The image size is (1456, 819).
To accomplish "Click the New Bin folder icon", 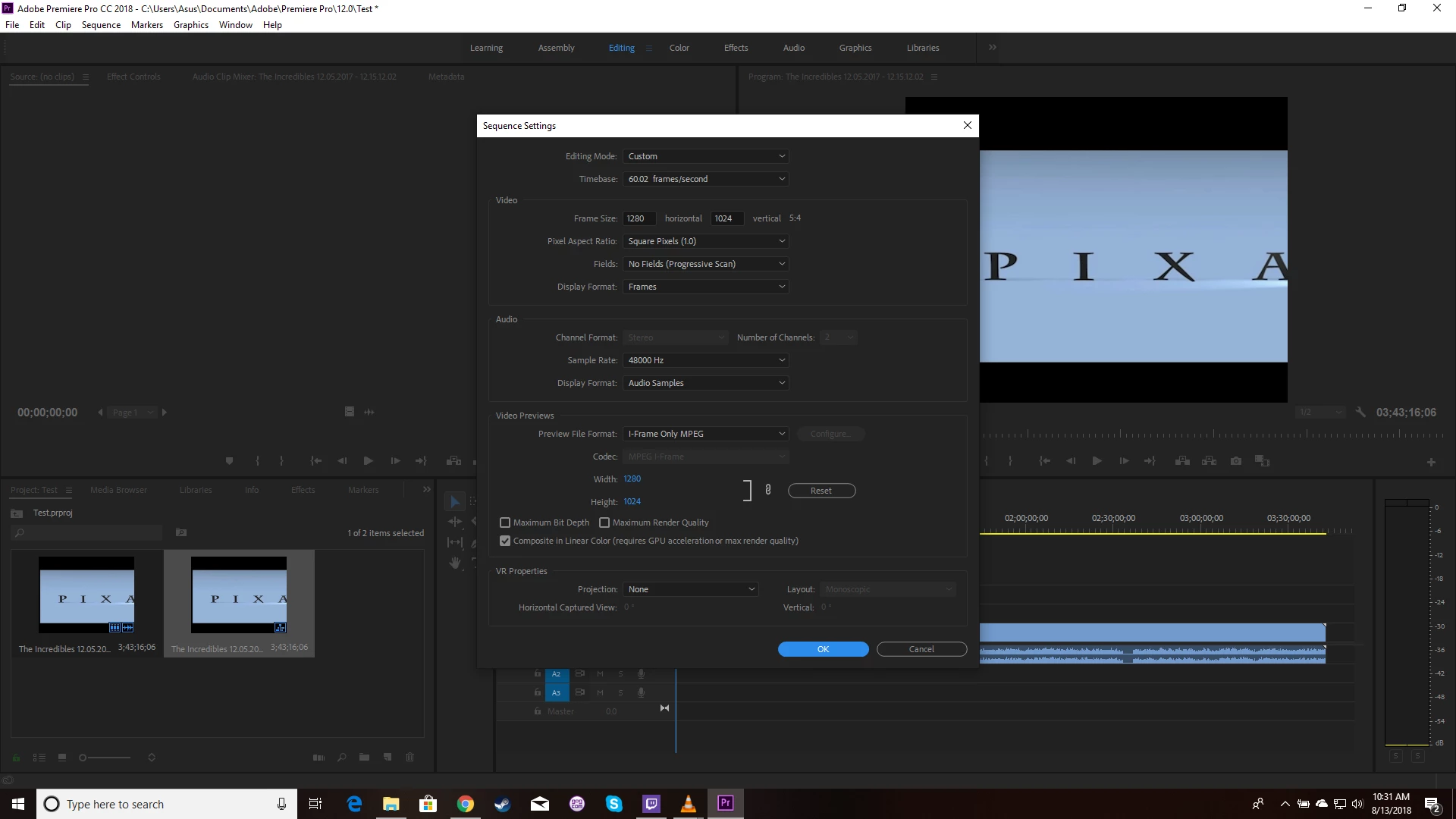I will tap(364, 757).
